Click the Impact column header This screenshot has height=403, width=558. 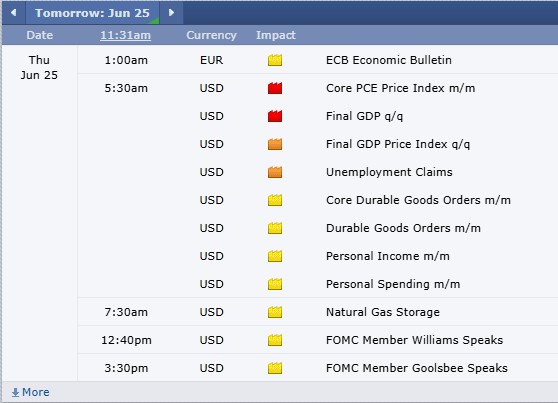click(276, 35)
